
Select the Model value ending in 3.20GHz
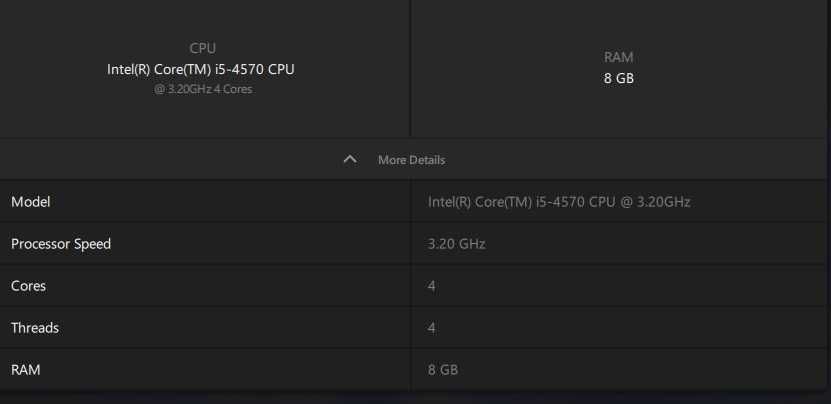pyautogui.click(x=559, y=202)
